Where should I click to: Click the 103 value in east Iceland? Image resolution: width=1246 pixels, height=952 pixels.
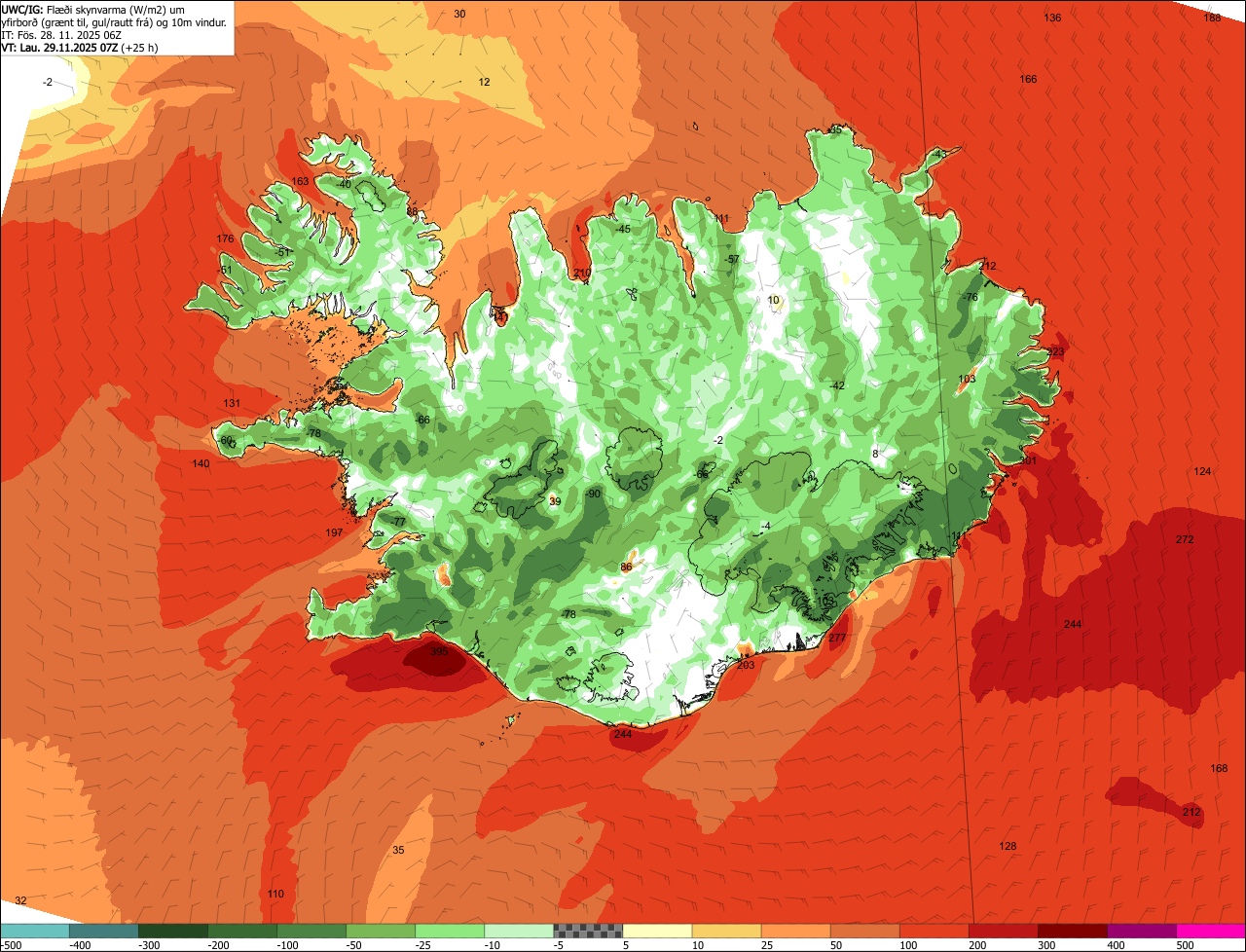[967, 379]
